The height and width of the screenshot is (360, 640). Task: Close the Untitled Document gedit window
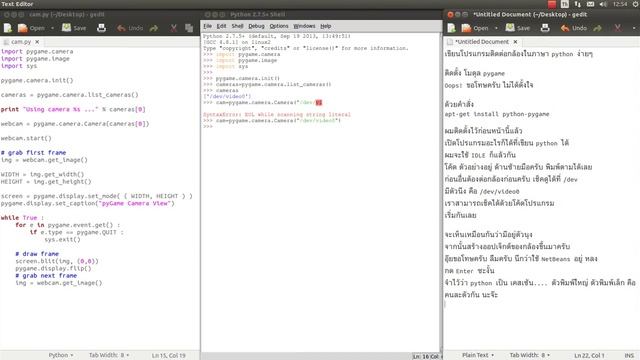tap(450, 14)
